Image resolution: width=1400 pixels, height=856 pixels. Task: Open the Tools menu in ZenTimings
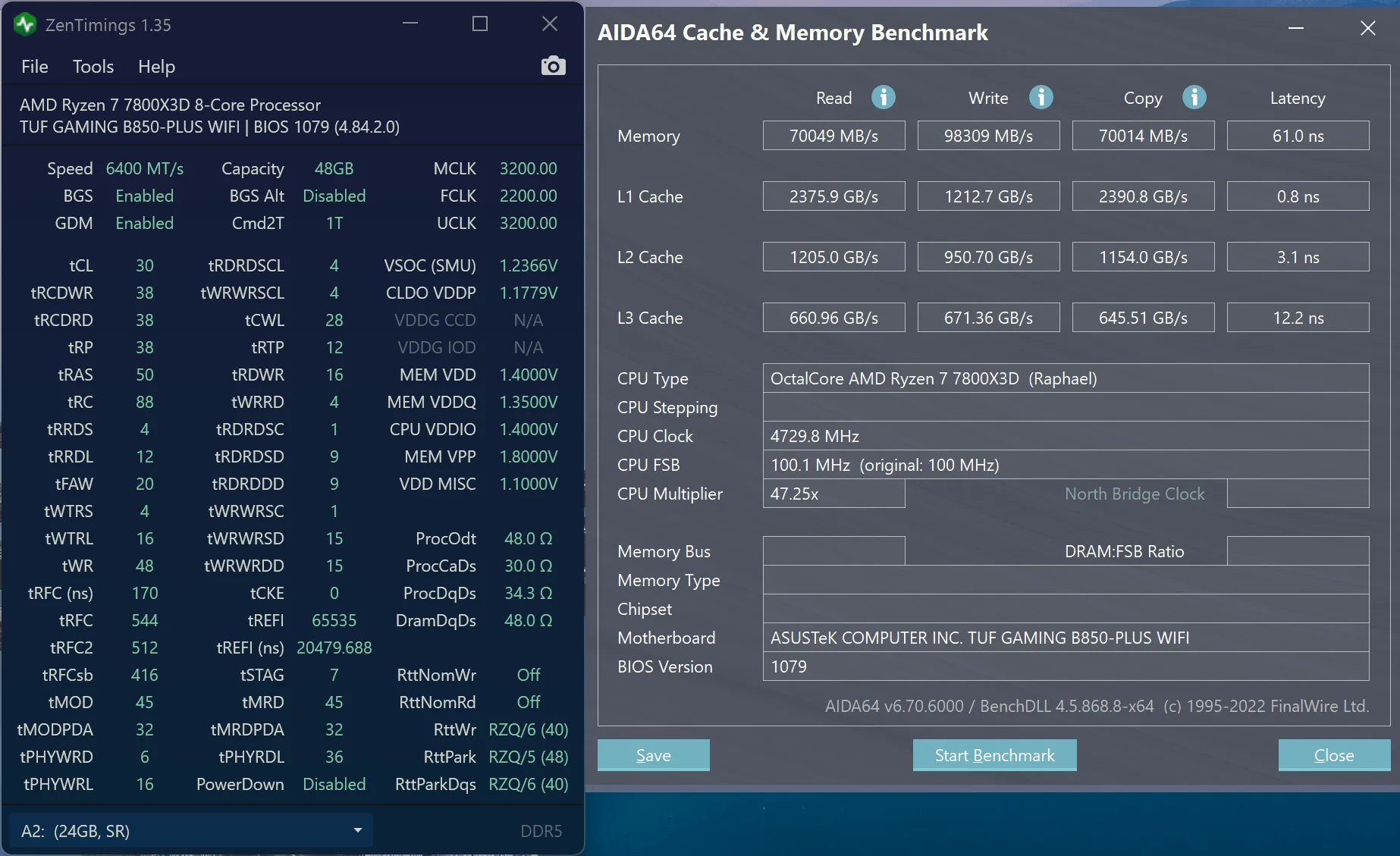[93, 67]
